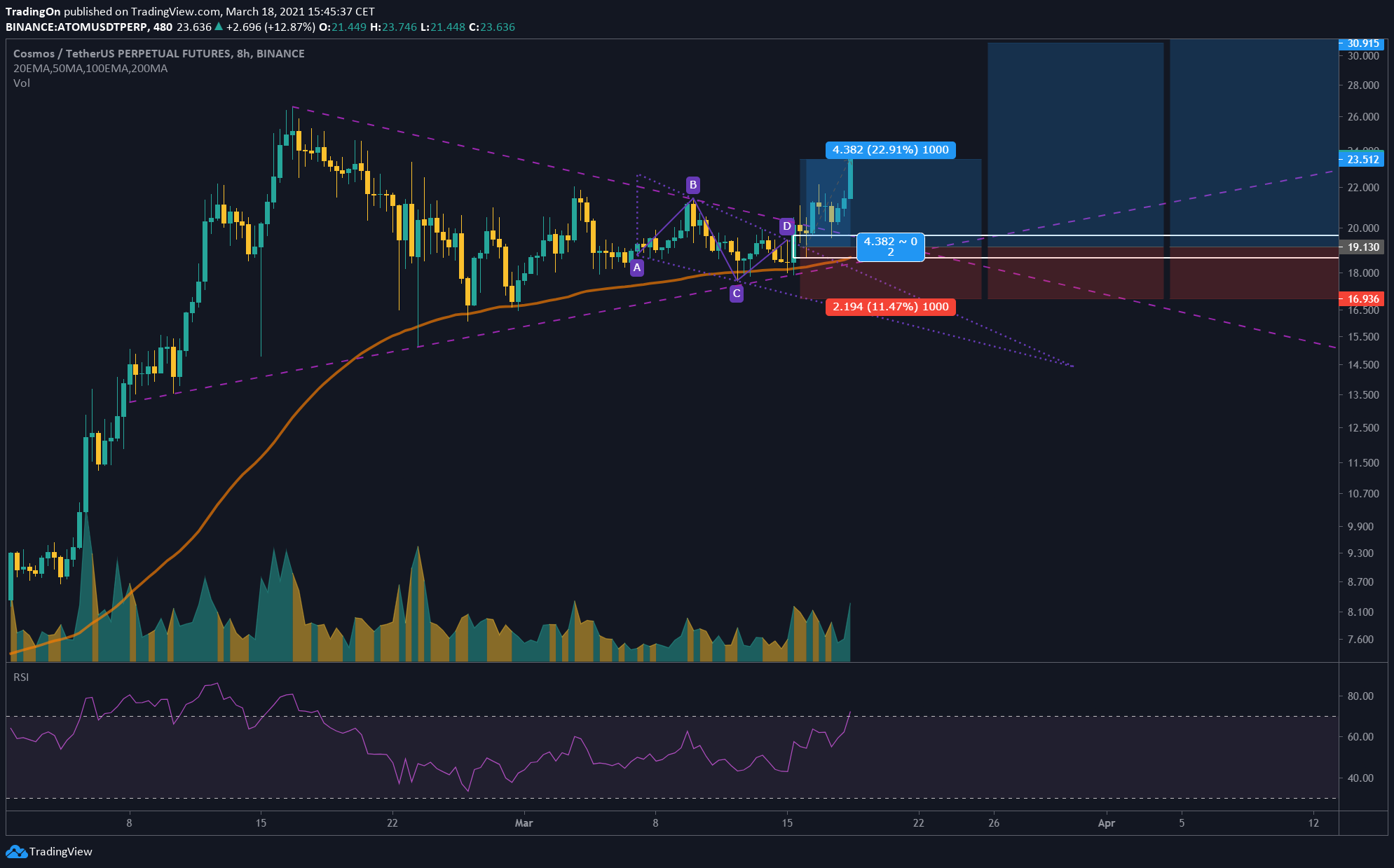
Task: Click the 22 date label before Mar
Action: (x=392, y=823)
